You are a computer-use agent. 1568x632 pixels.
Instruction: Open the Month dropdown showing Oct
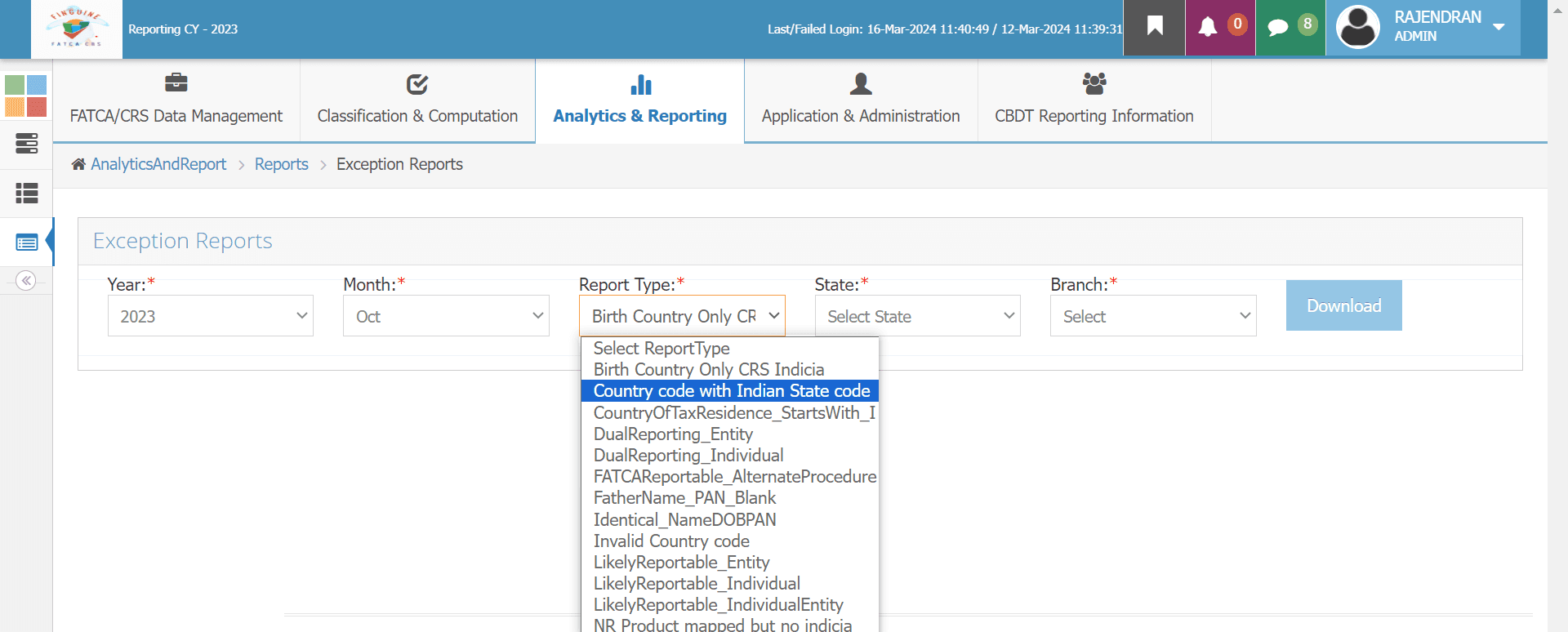pyautogui.click(x=446, y=316)
